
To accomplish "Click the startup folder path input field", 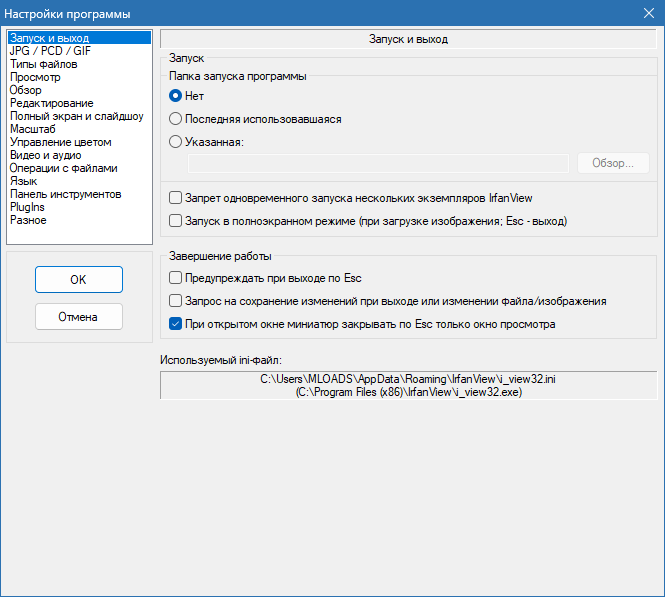I will 378,163.
